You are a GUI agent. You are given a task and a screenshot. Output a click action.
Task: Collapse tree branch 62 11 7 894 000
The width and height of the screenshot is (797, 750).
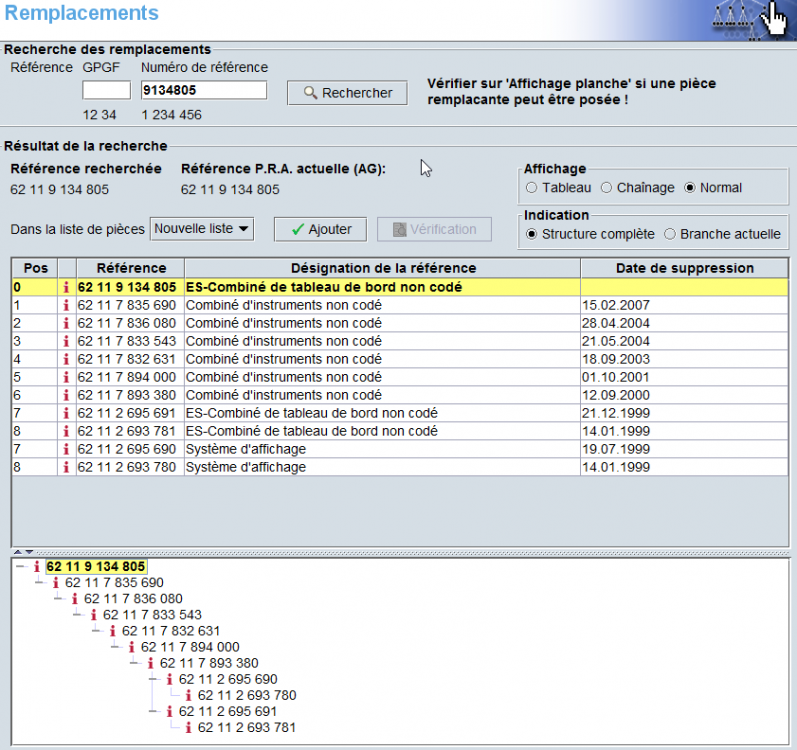(115, 647)
